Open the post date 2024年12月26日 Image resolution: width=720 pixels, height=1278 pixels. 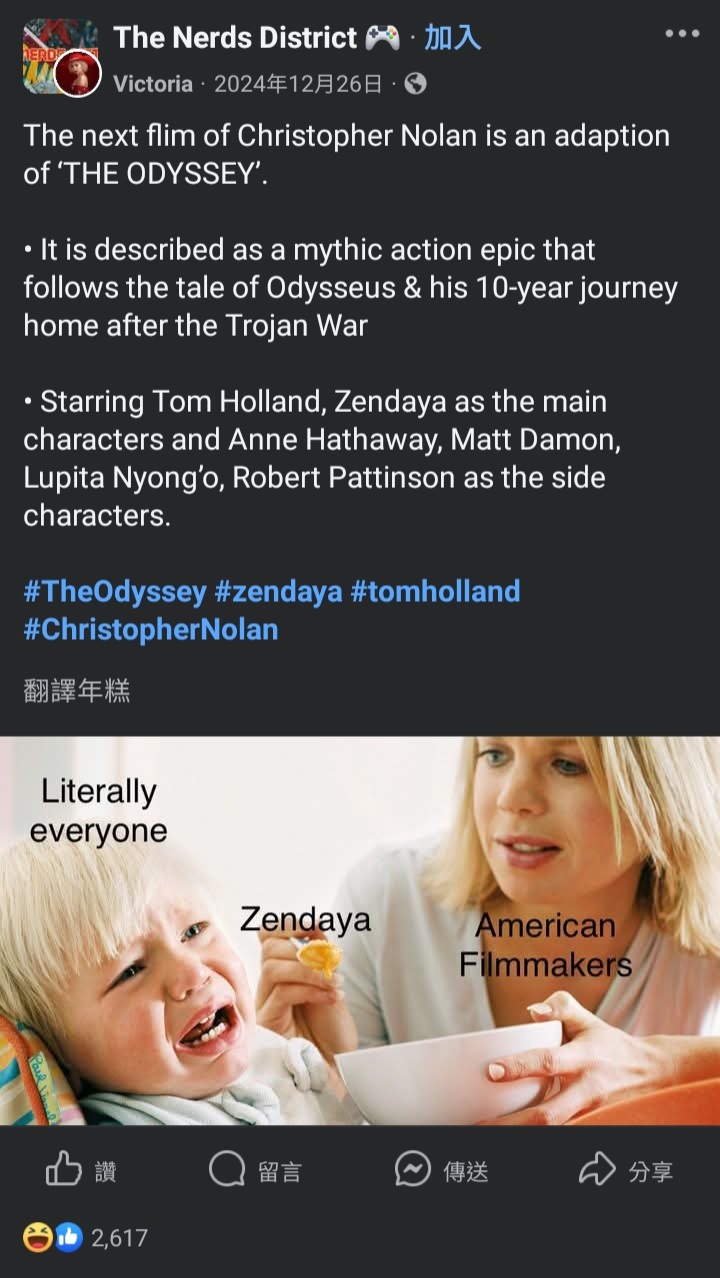click(x=298, y=84)
